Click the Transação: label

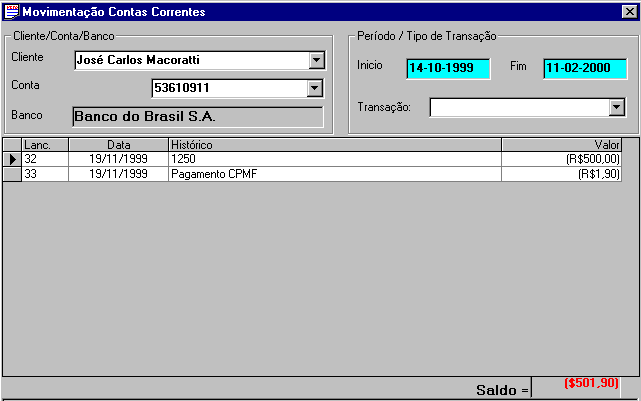point(384,107)
